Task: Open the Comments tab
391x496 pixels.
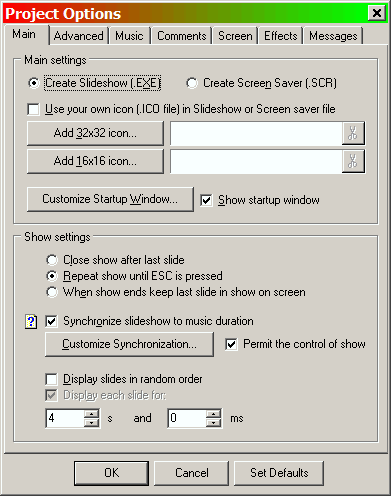Action: point(182,36)
